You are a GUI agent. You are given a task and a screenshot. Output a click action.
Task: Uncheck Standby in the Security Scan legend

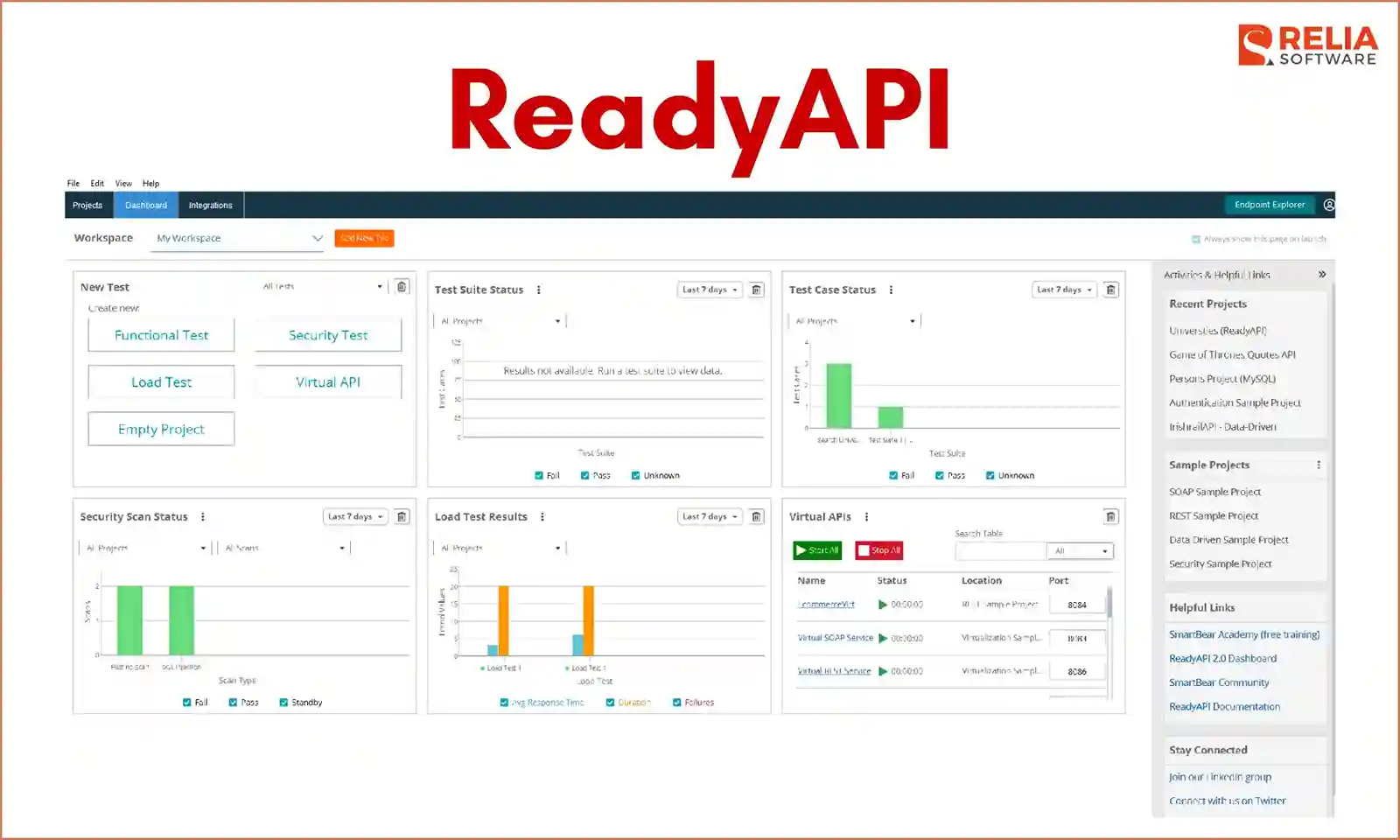[x=283, y=702]
